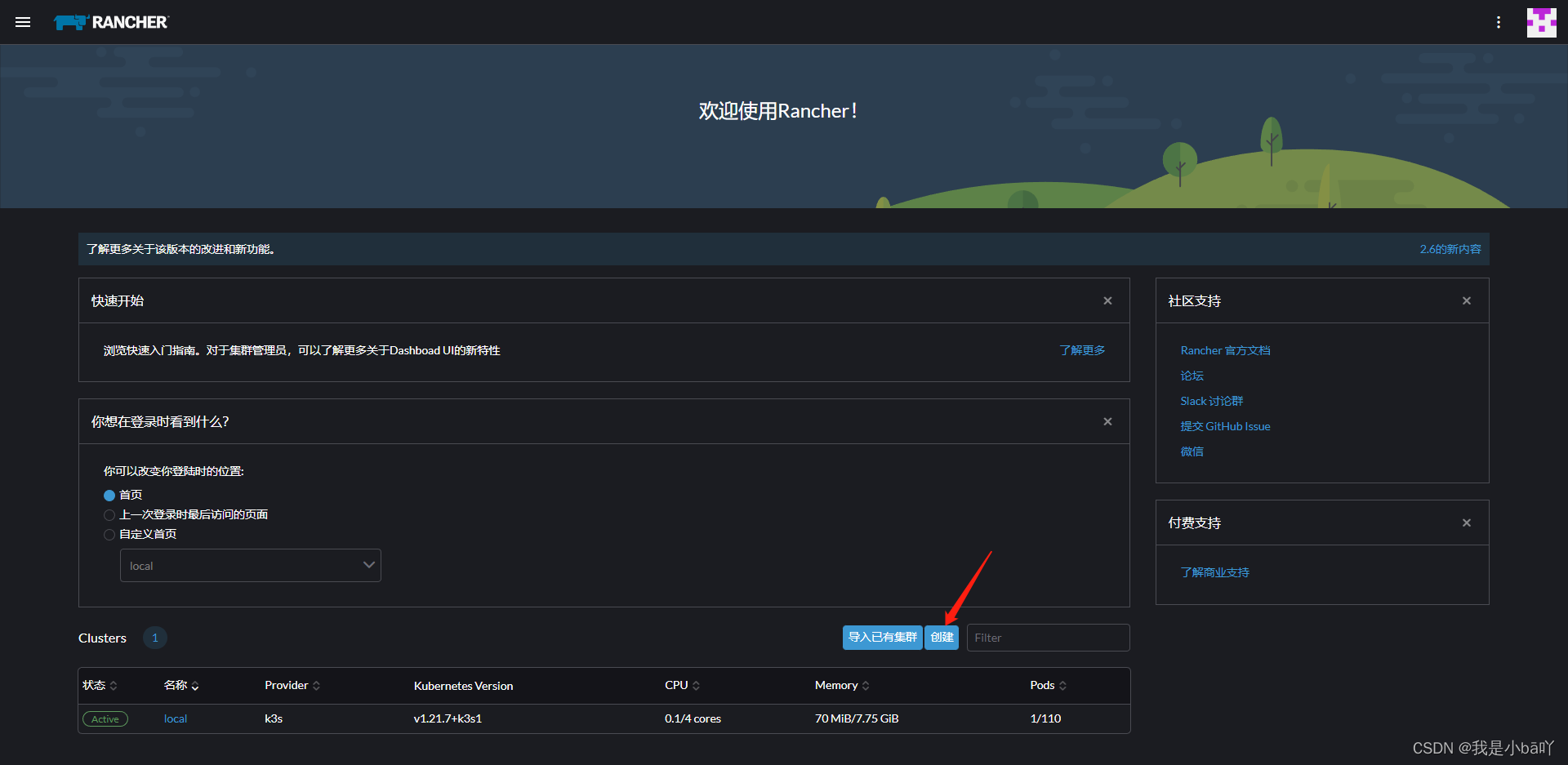Click the Rancher logo
The width and height of the screenshot is (1568, 765).
point(111,22)
